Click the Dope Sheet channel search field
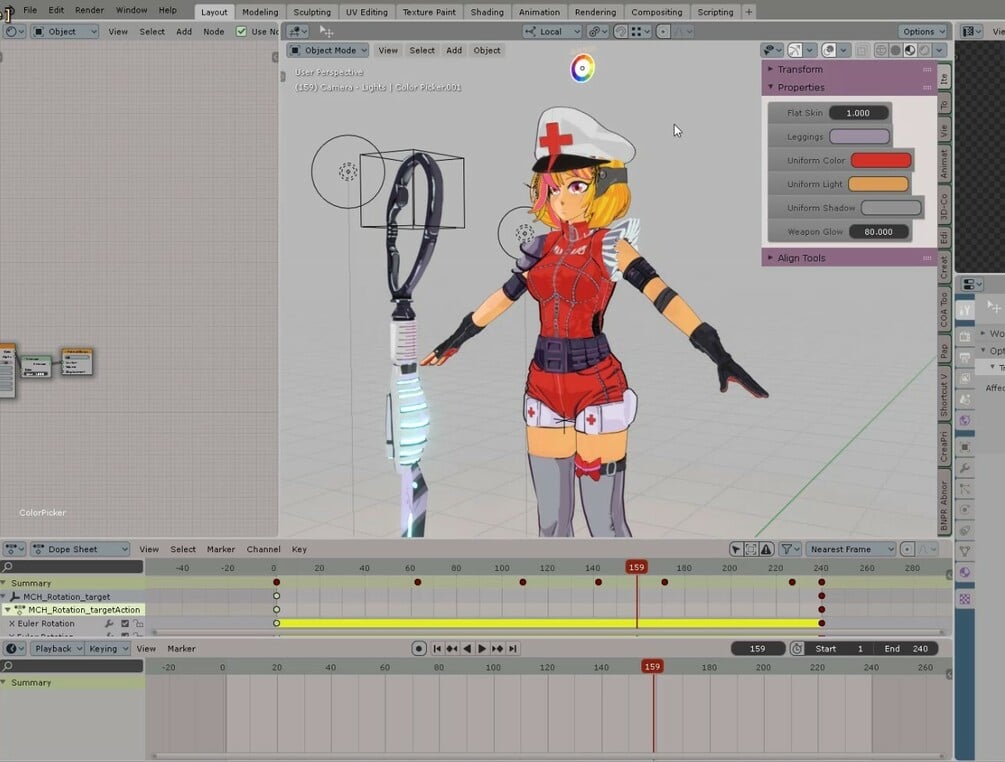1005x762 pixels. [72, 567]
